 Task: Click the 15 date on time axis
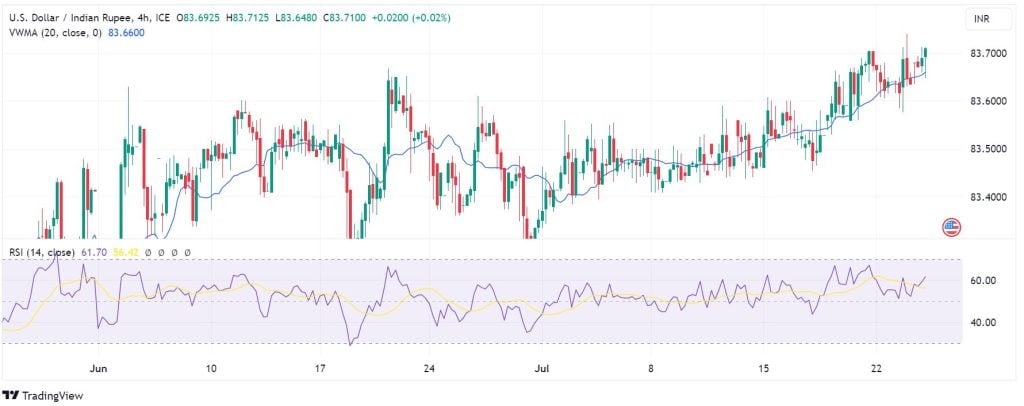765,368
